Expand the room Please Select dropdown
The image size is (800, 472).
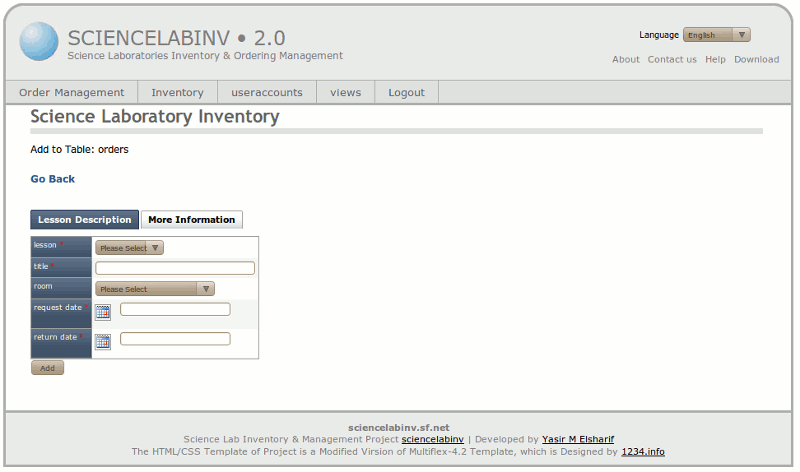pyautogui.click(x=155, y=289)
